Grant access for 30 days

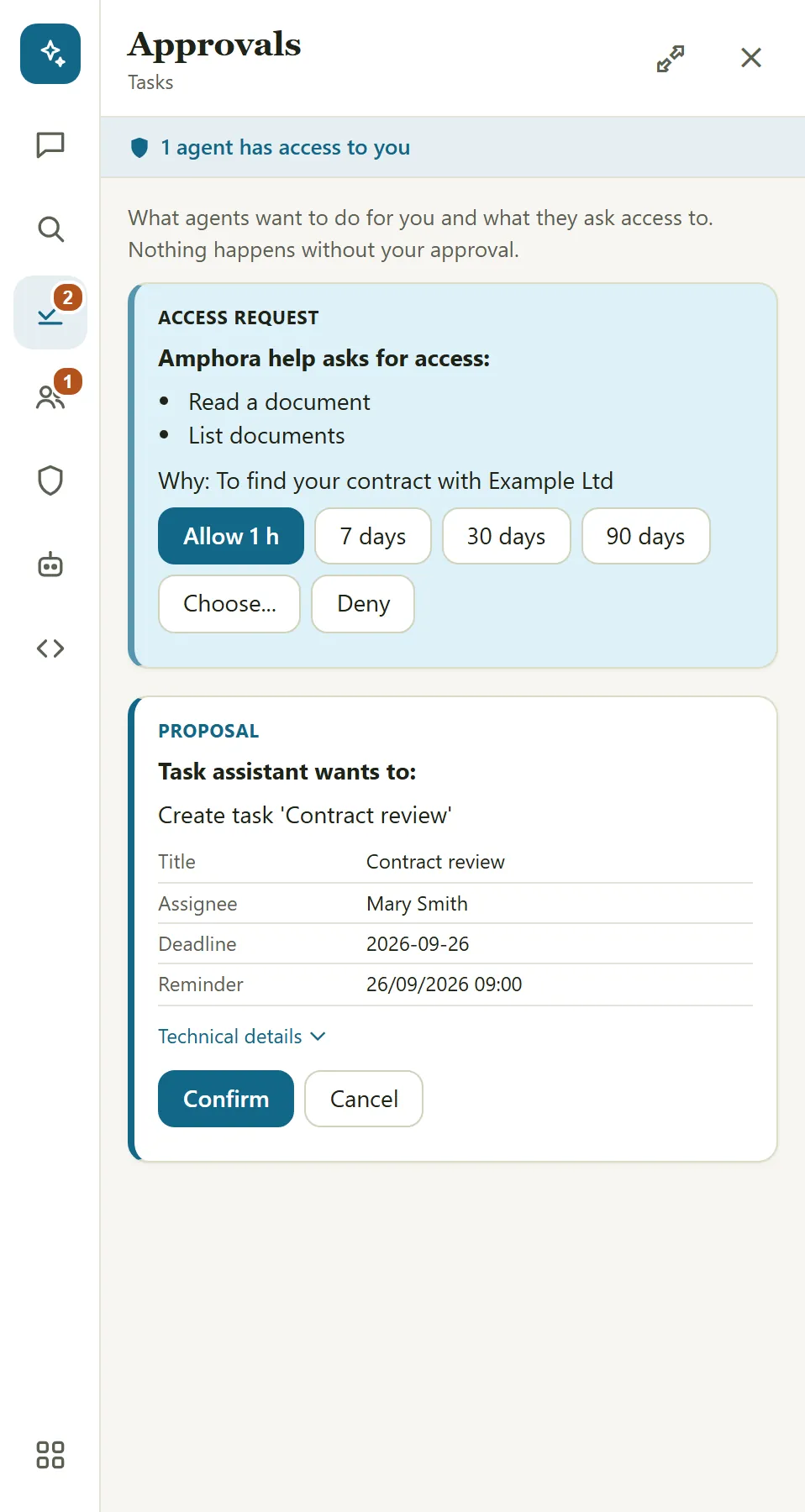(x=507, y=536)
